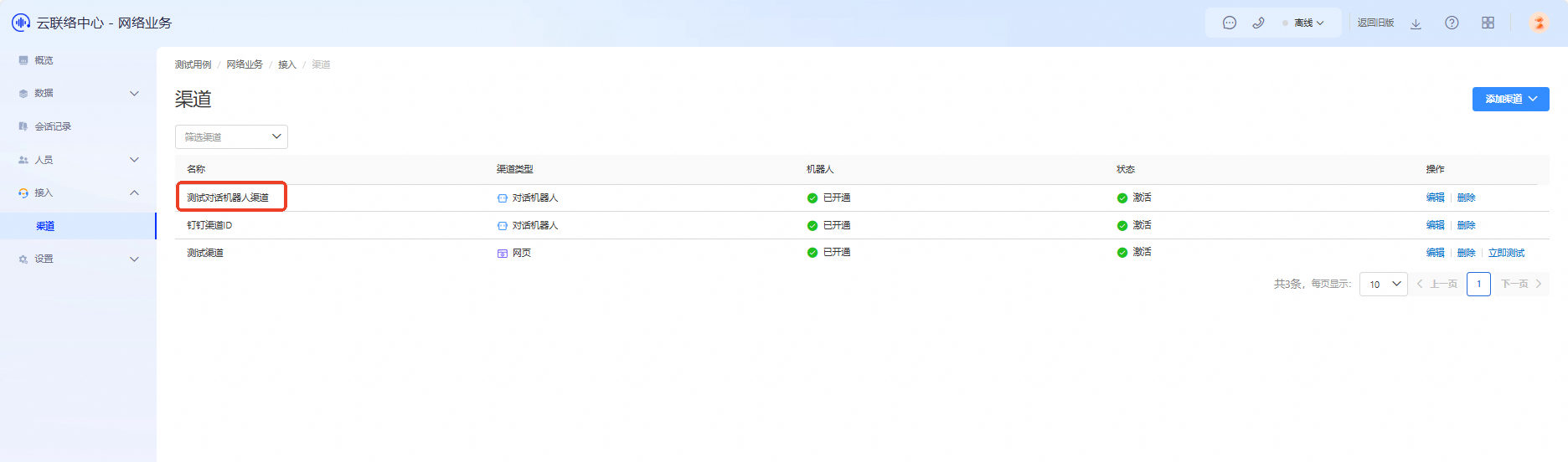Click the green 已开通 check icon in 钉钉渠道ID row
Image resolution: width=1568 pixels, height=462 pixels.
pyautogui.click(x=812, y=226)
